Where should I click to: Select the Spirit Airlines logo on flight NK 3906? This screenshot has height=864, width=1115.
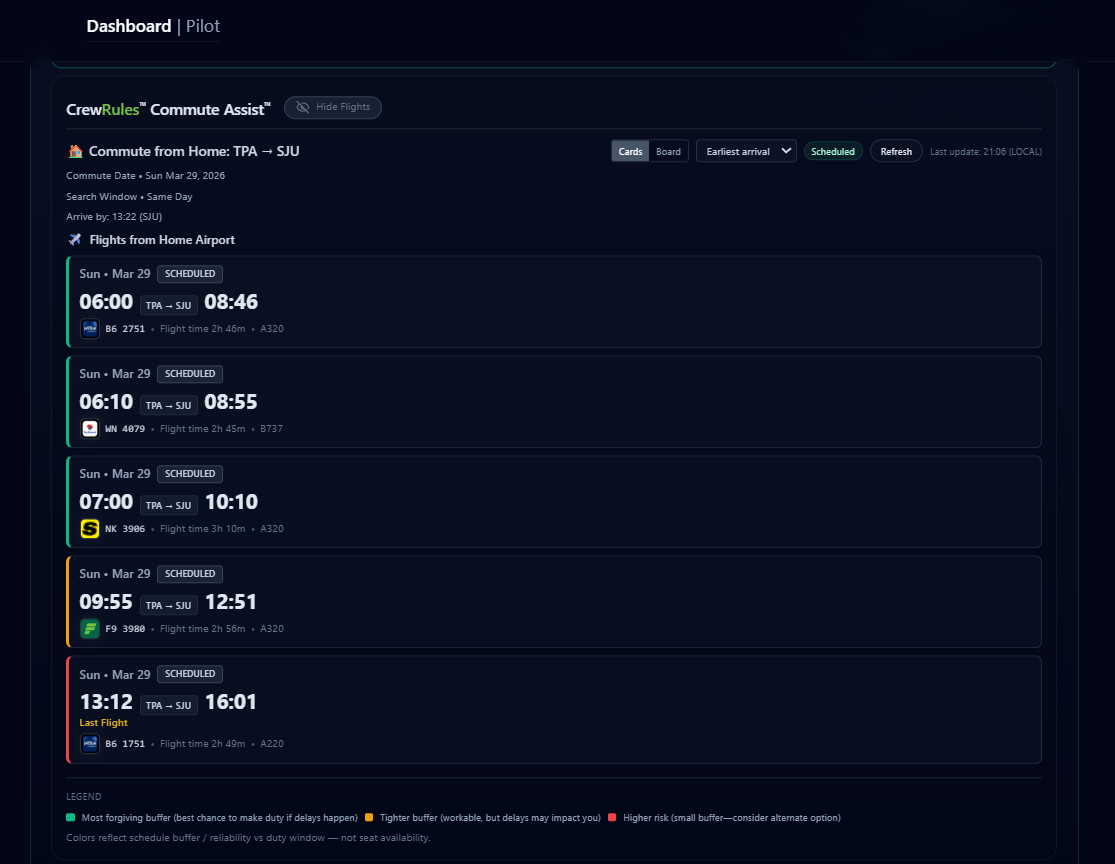[90, 528]
